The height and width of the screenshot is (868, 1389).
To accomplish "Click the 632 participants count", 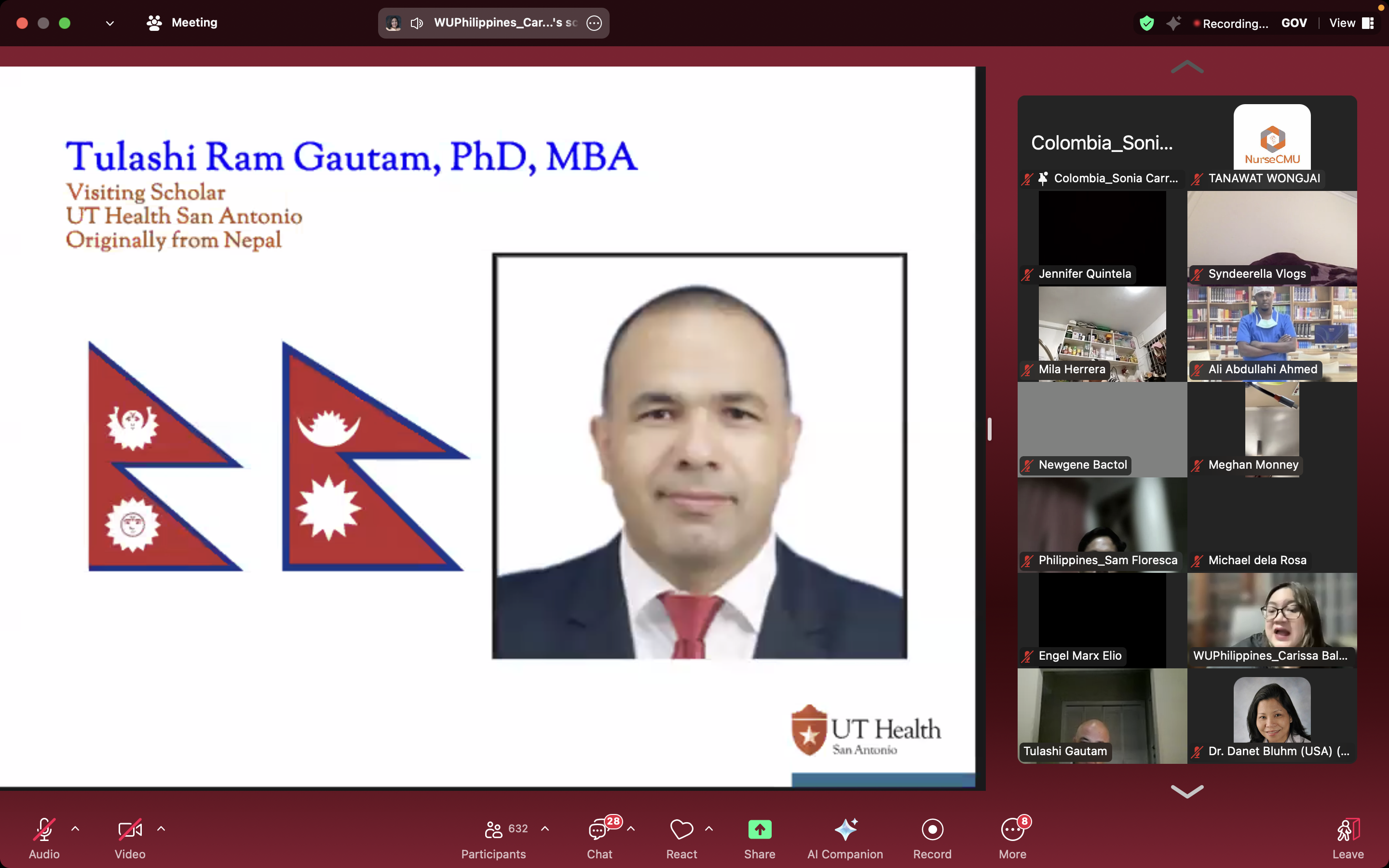I will pos(517,828).
